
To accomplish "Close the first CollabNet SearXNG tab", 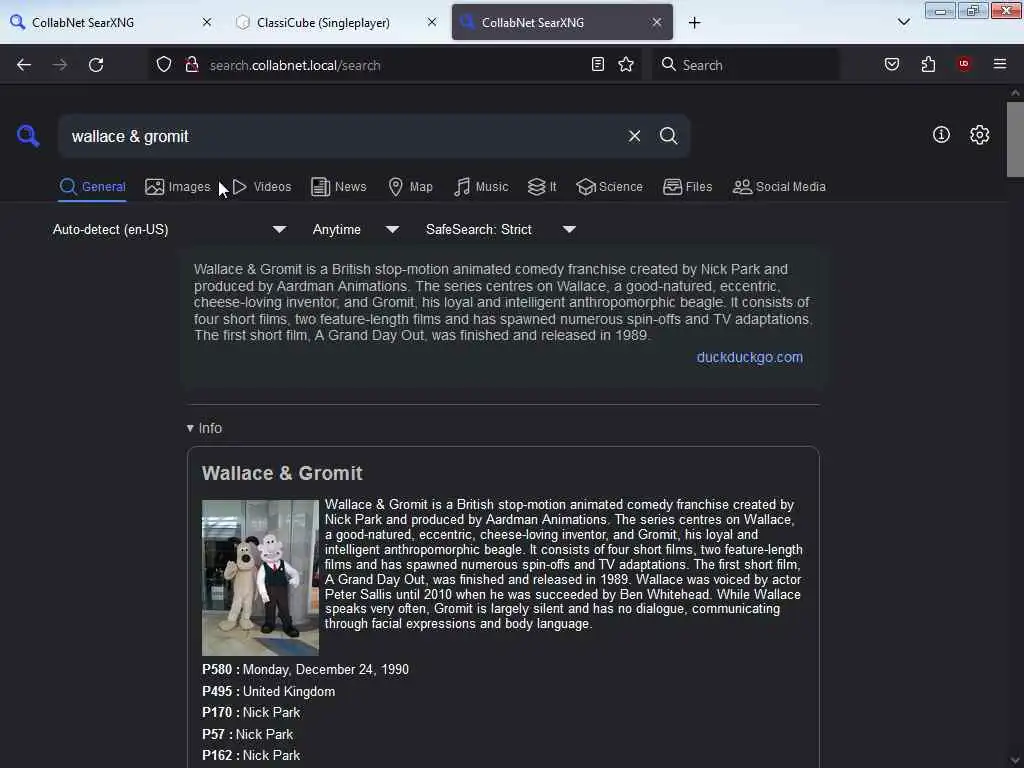I will [x=206, y=22].
